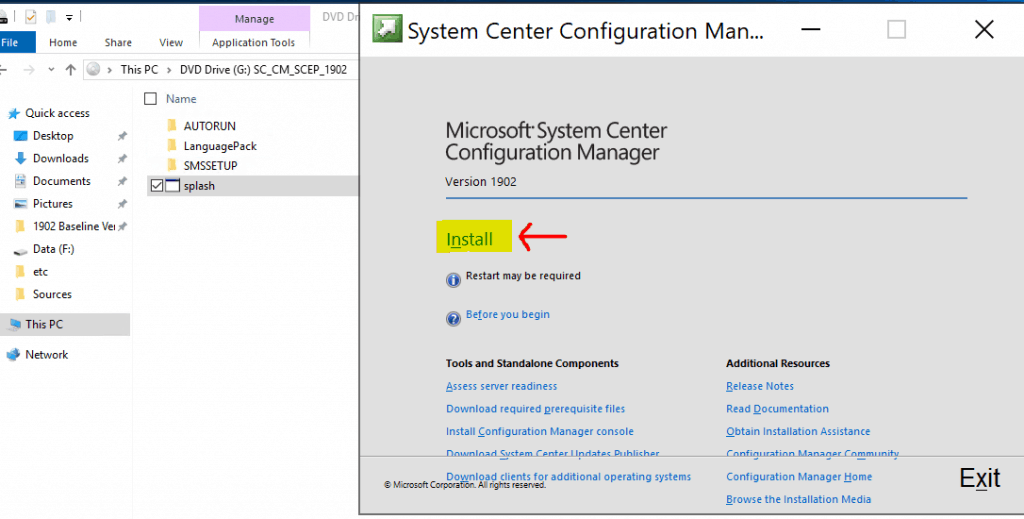1024x519 pixels.
Task: Click the Quick access star icon
Action: 14,114
